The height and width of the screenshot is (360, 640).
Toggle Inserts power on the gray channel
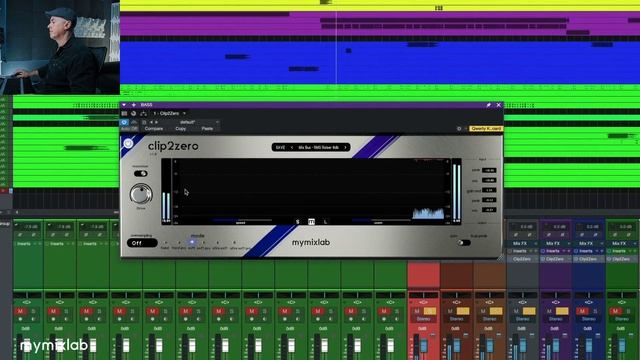510,251
